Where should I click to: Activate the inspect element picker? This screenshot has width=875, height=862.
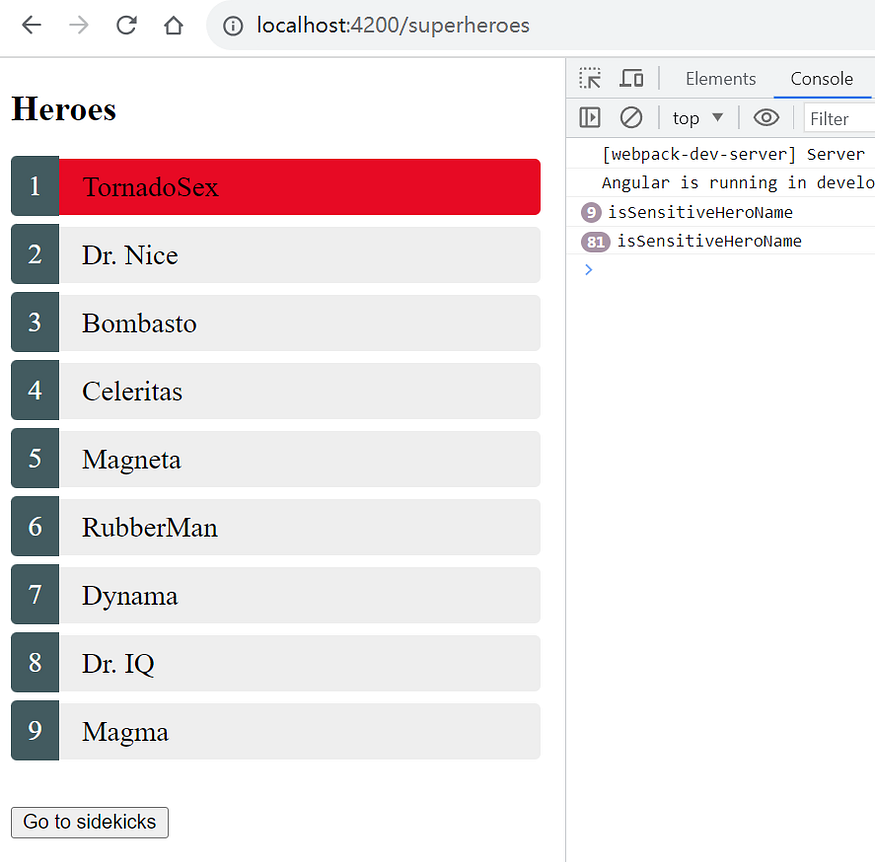pyautogui.click(x=590, y=78)
